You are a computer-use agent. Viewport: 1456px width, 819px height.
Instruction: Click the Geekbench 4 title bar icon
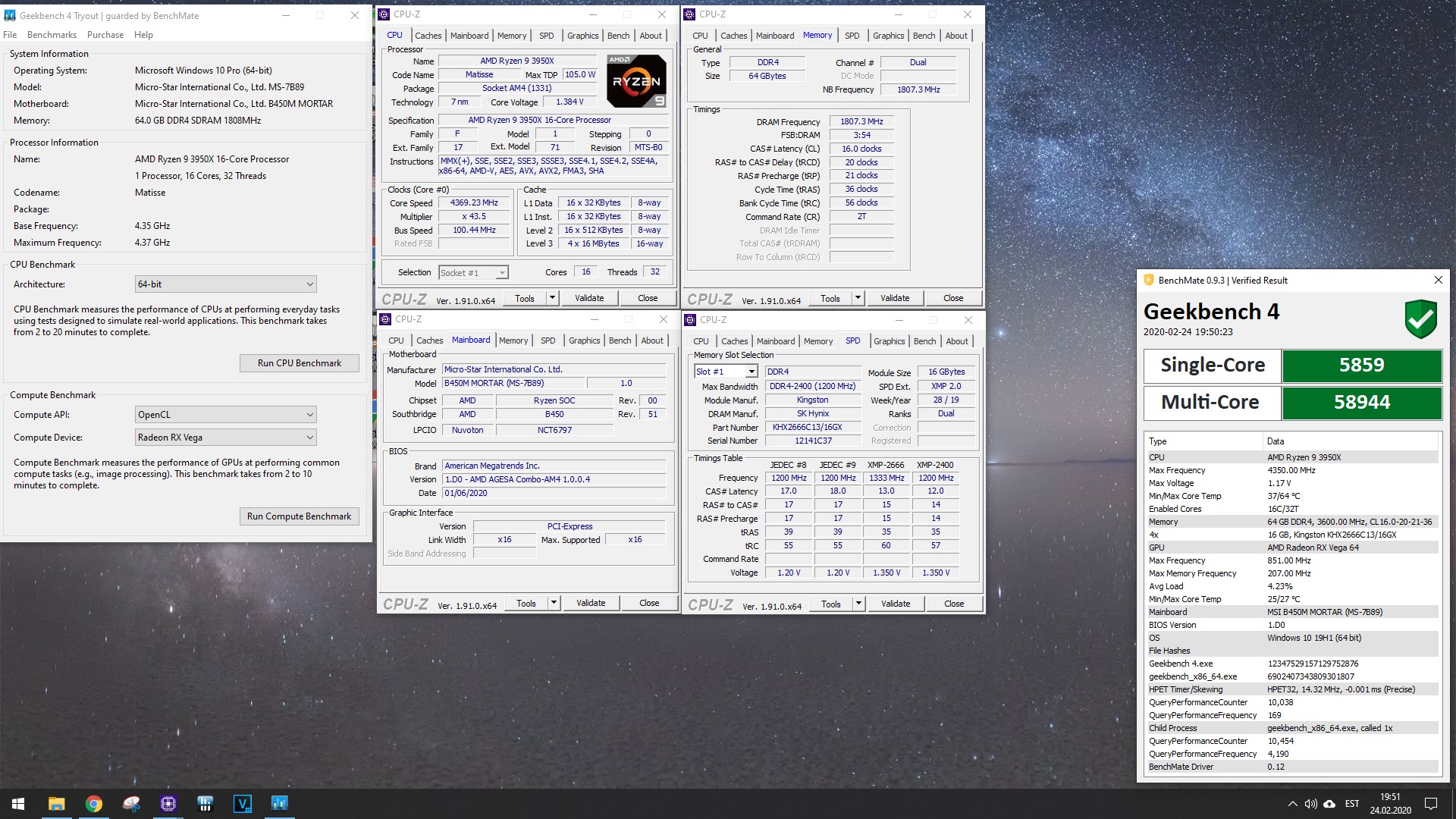10,15
